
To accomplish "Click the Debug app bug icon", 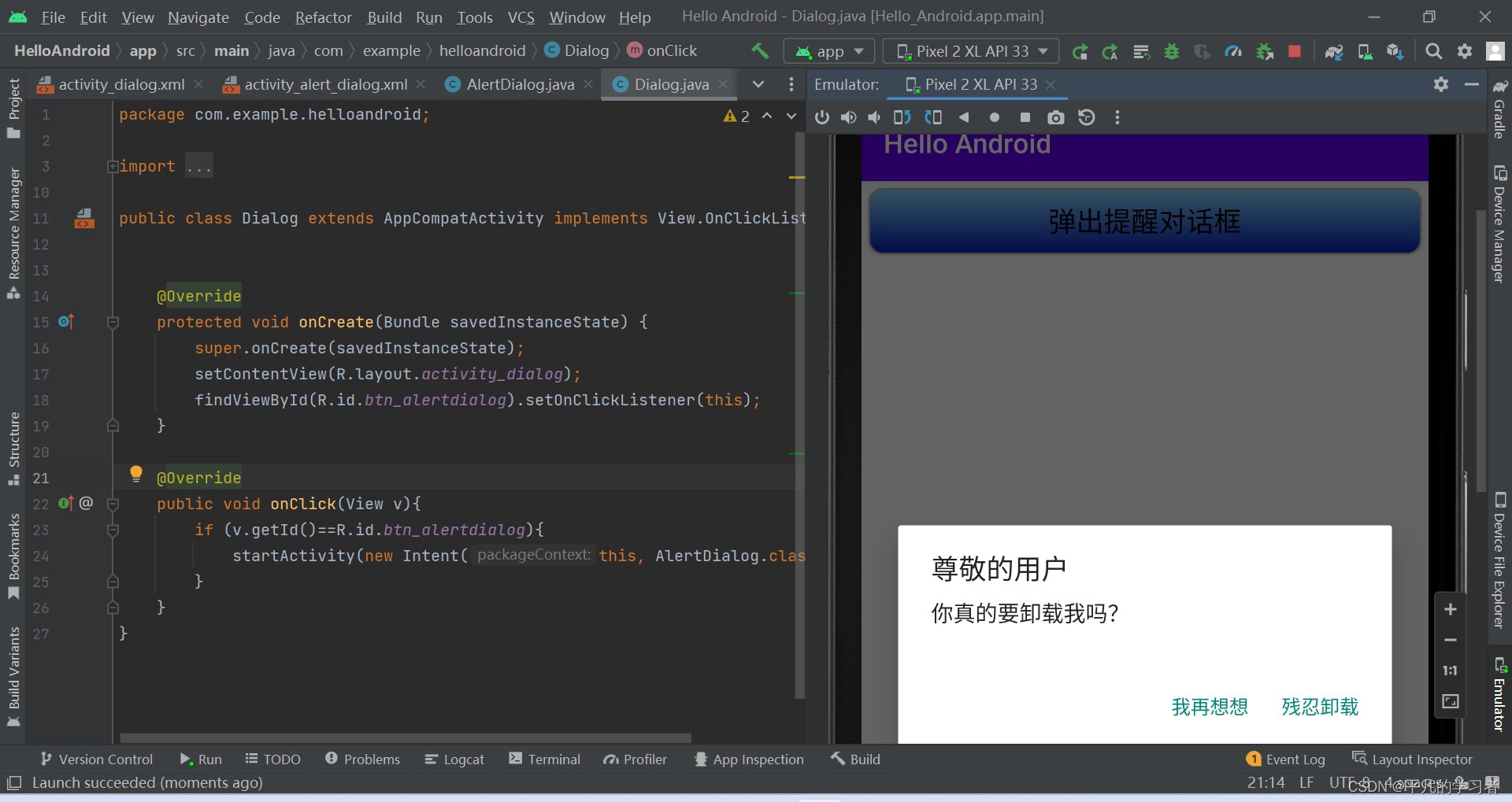I will (1172, 51).
